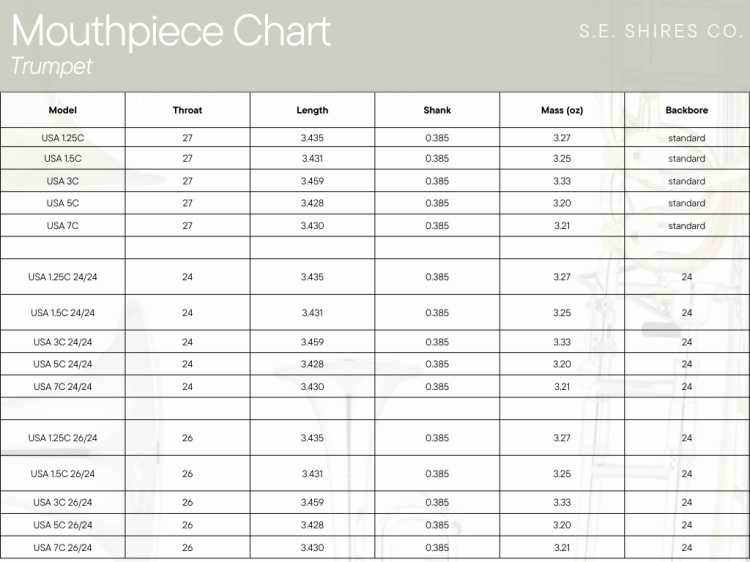
Task: Select the Trumpet subtitle text
Action: pyautogui.click(x=51, y=66)
